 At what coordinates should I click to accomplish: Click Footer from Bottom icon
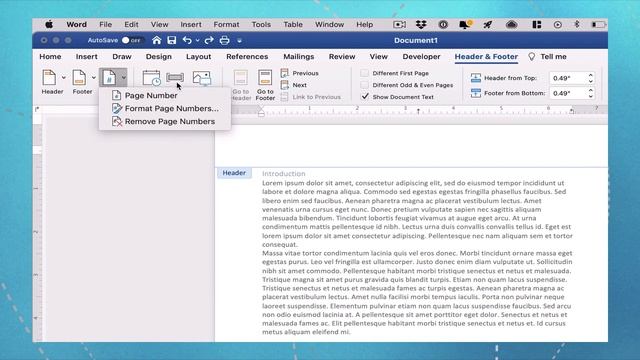[476, 93]
